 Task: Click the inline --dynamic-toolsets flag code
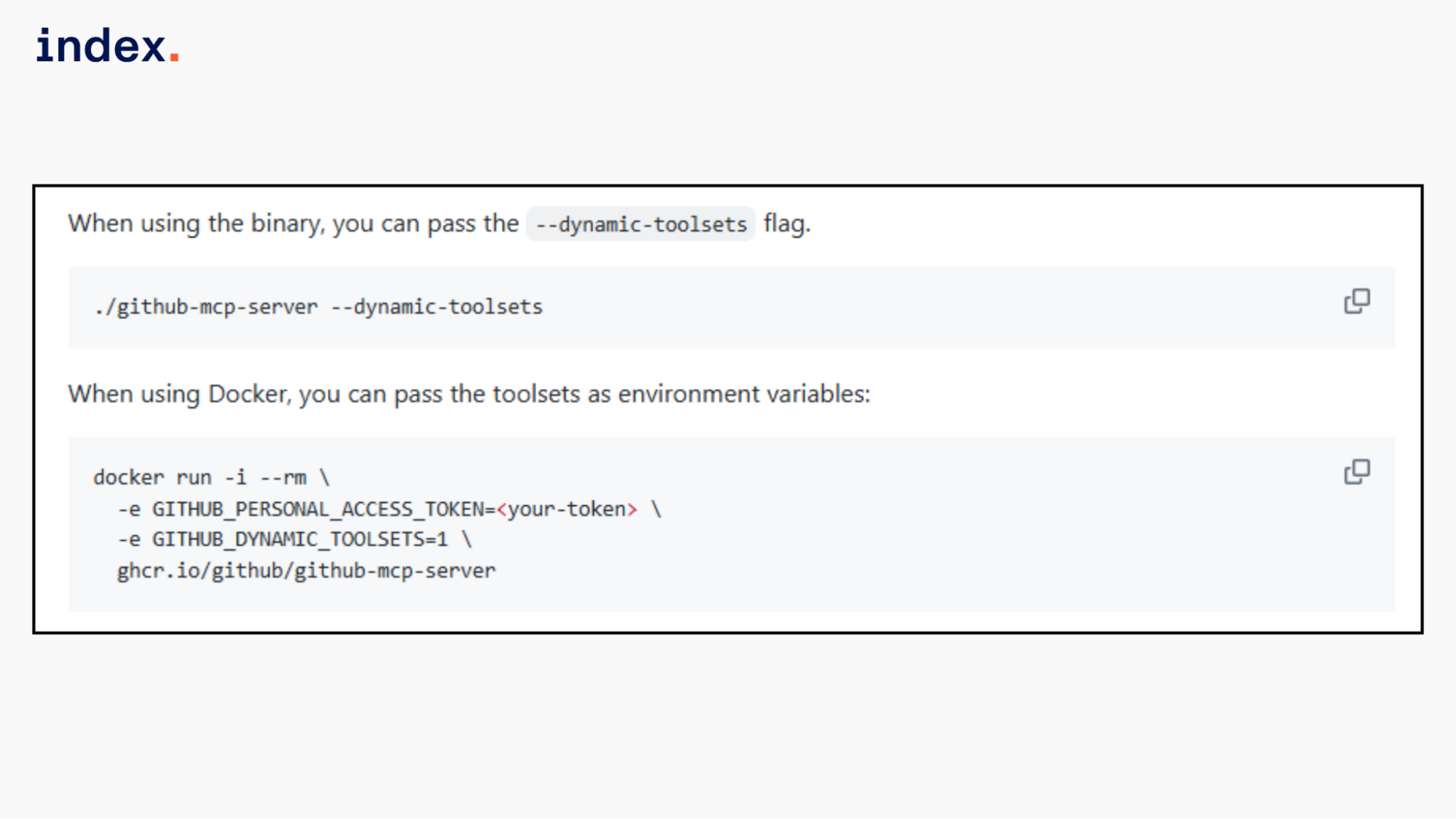pos(641,224)
